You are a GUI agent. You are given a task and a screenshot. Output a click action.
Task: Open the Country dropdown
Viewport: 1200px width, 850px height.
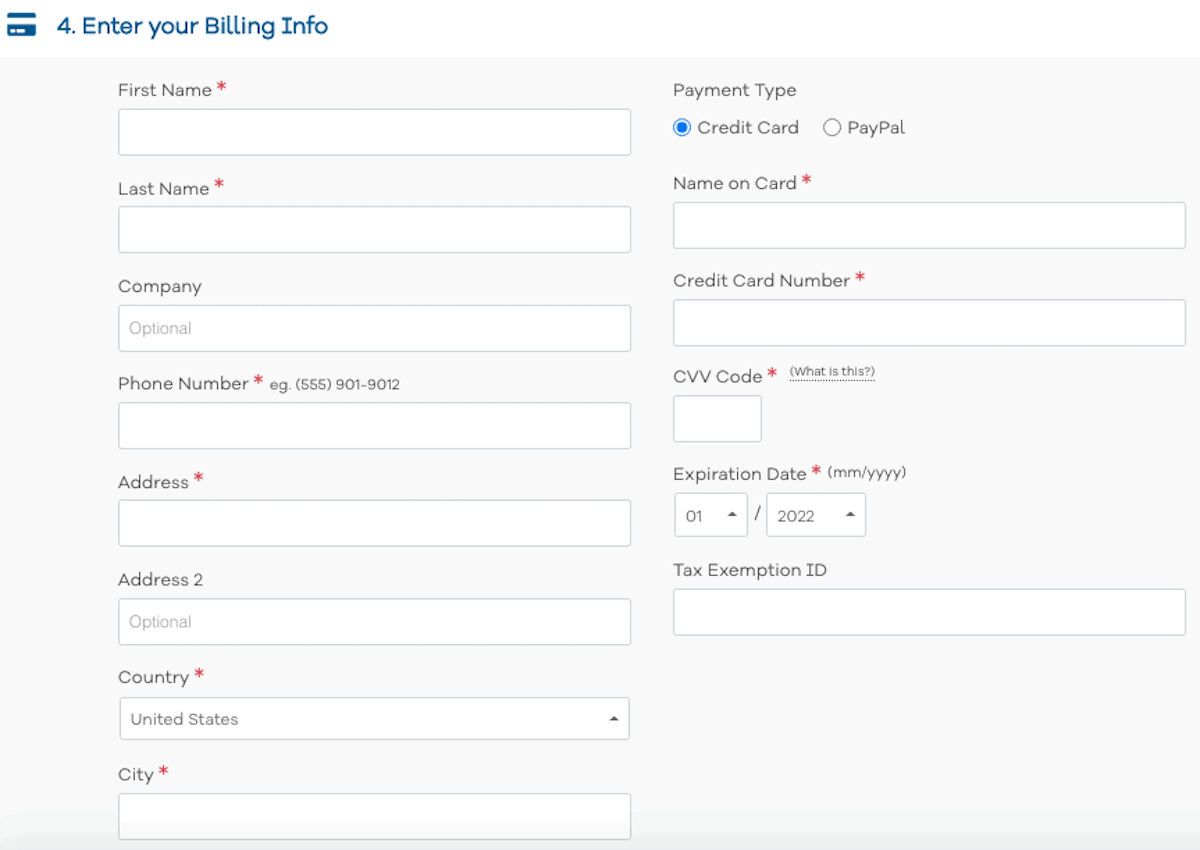tap(373, 718)
